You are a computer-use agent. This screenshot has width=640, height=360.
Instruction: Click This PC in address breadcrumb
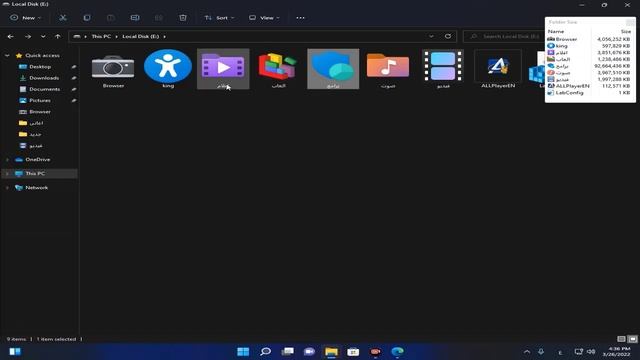coord(101,36)
